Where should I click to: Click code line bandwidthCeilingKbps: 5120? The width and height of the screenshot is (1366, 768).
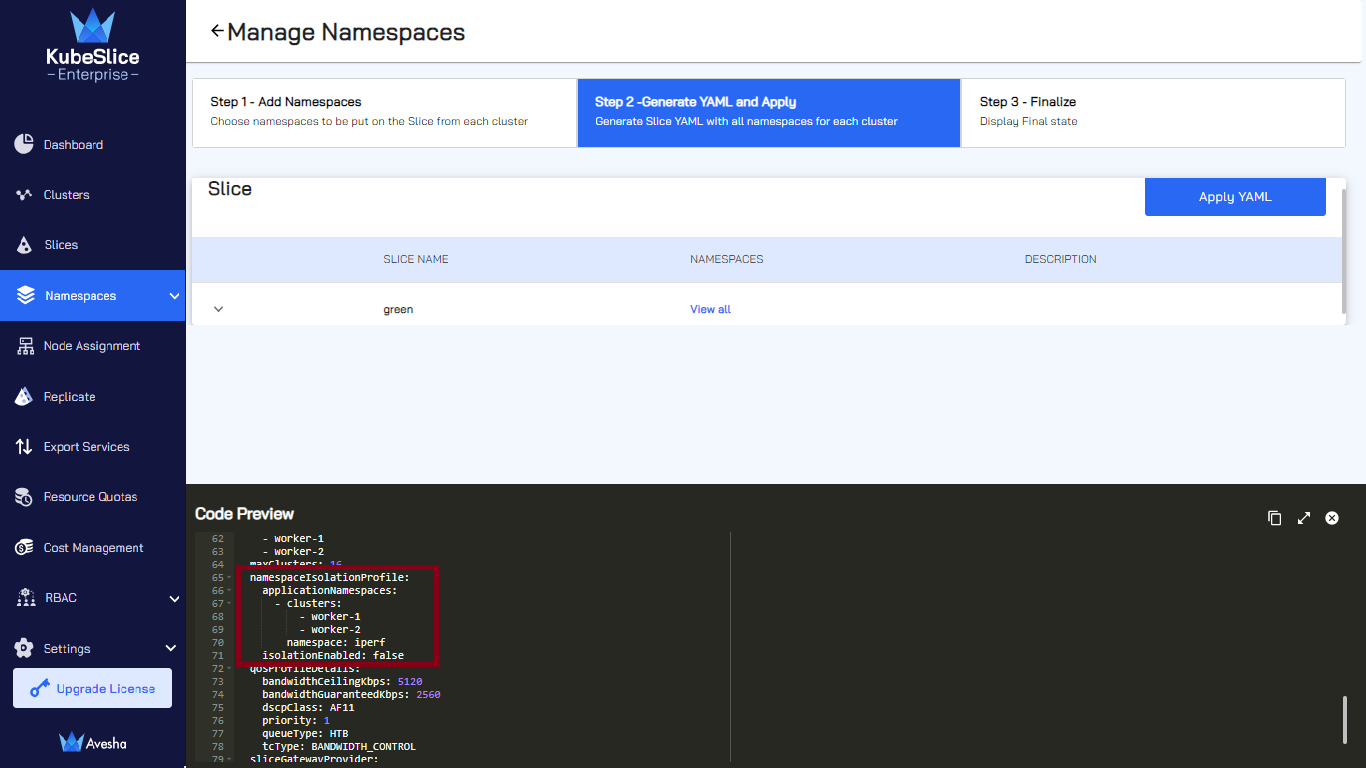[342, 682]
